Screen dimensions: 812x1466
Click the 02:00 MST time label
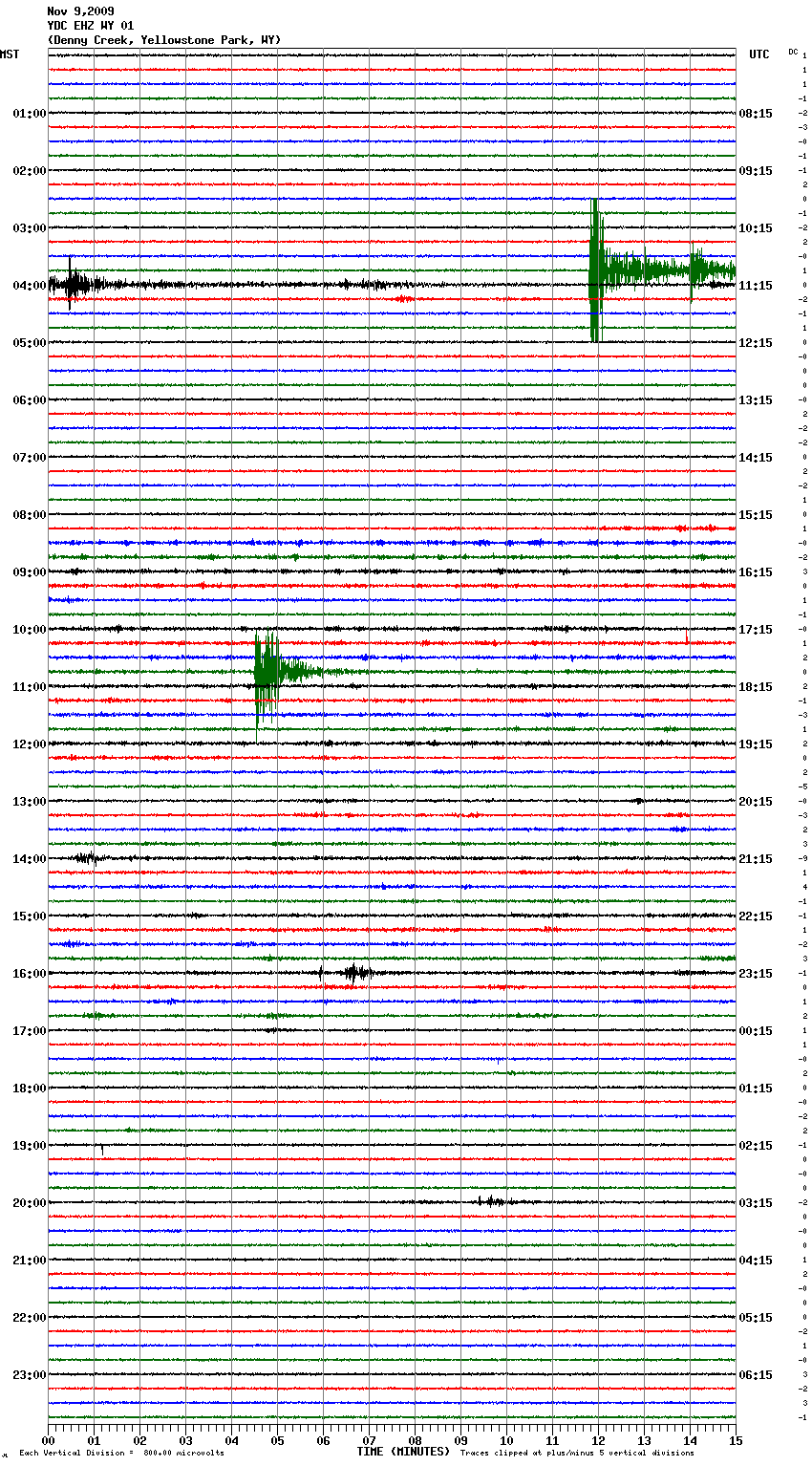[x=30, y=171]
